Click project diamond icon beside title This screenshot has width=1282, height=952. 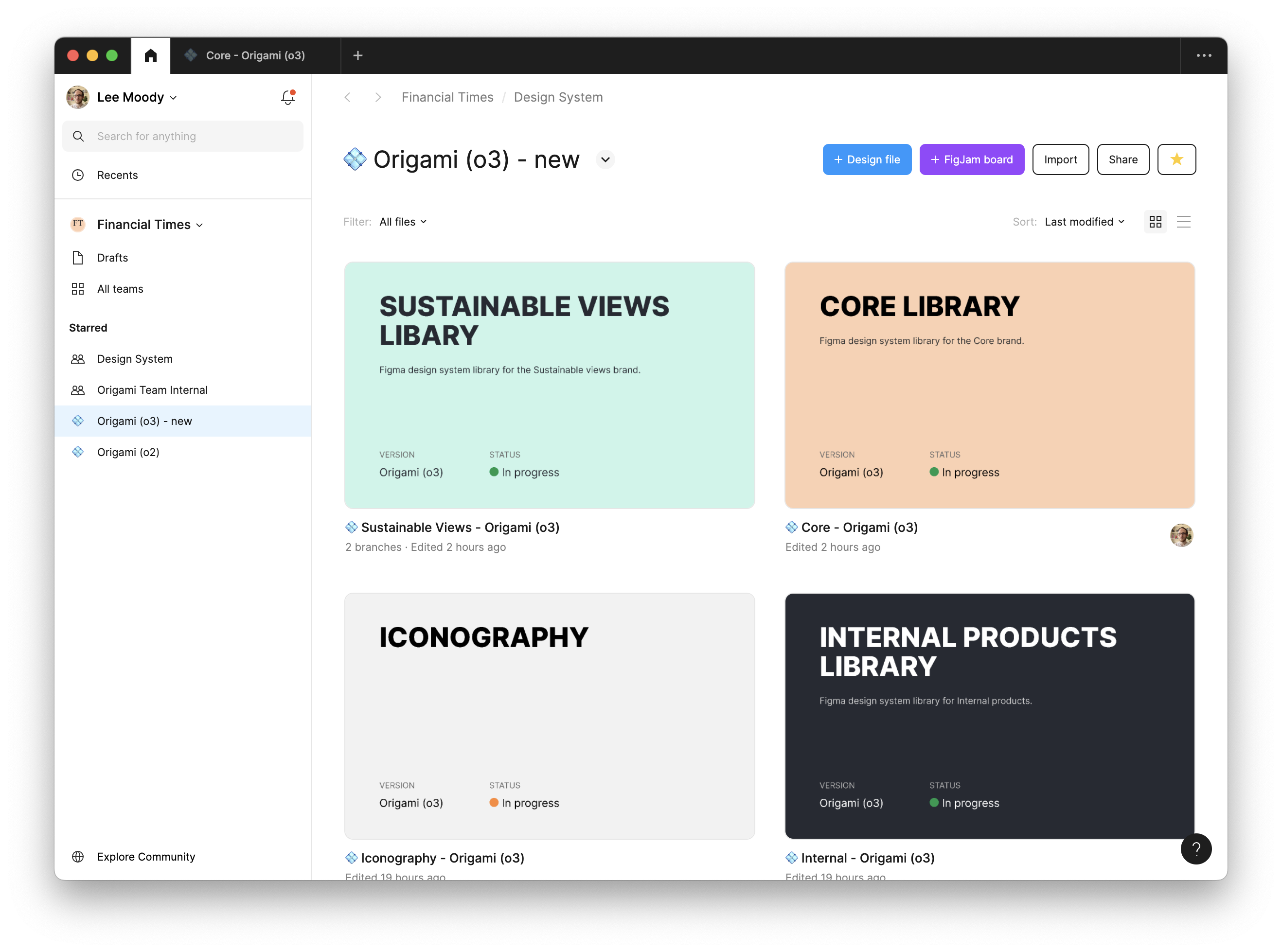point(355,159)
